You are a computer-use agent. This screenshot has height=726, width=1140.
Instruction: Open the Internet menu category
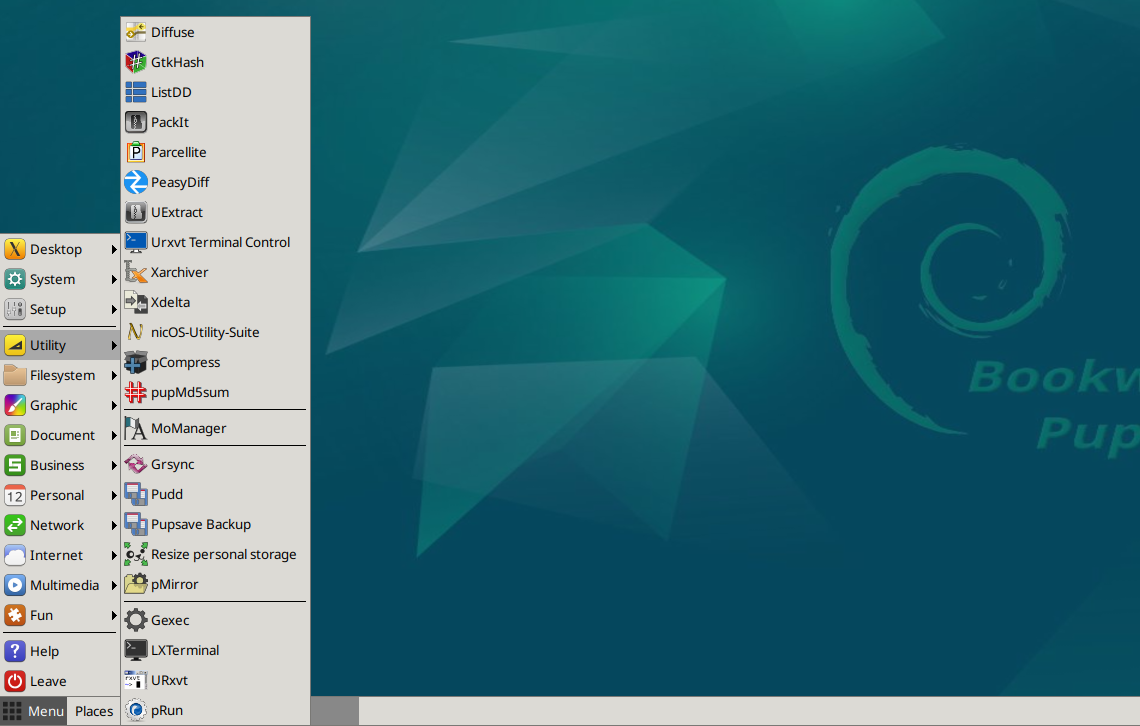[60, 555]
